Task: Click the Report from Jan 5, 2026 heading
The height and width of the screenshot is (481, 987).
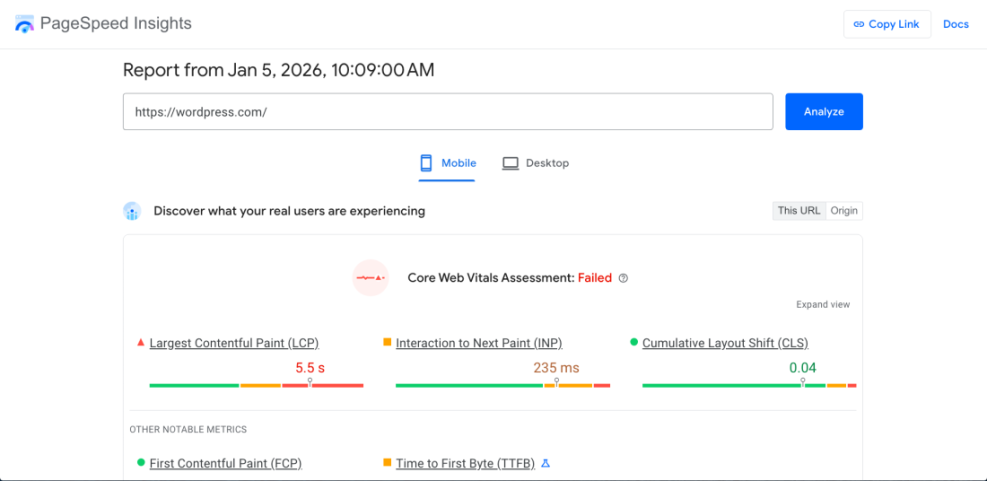Action: click(278, 70)
